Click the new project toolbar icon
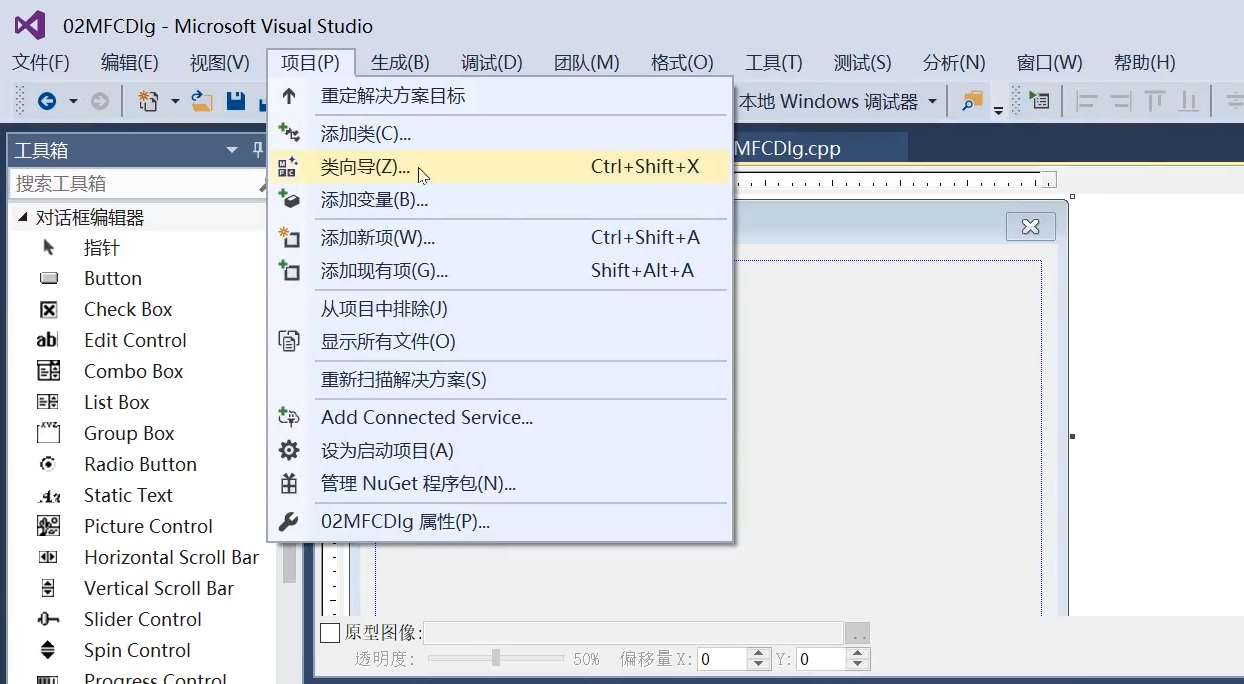 (x=148, y=101)
